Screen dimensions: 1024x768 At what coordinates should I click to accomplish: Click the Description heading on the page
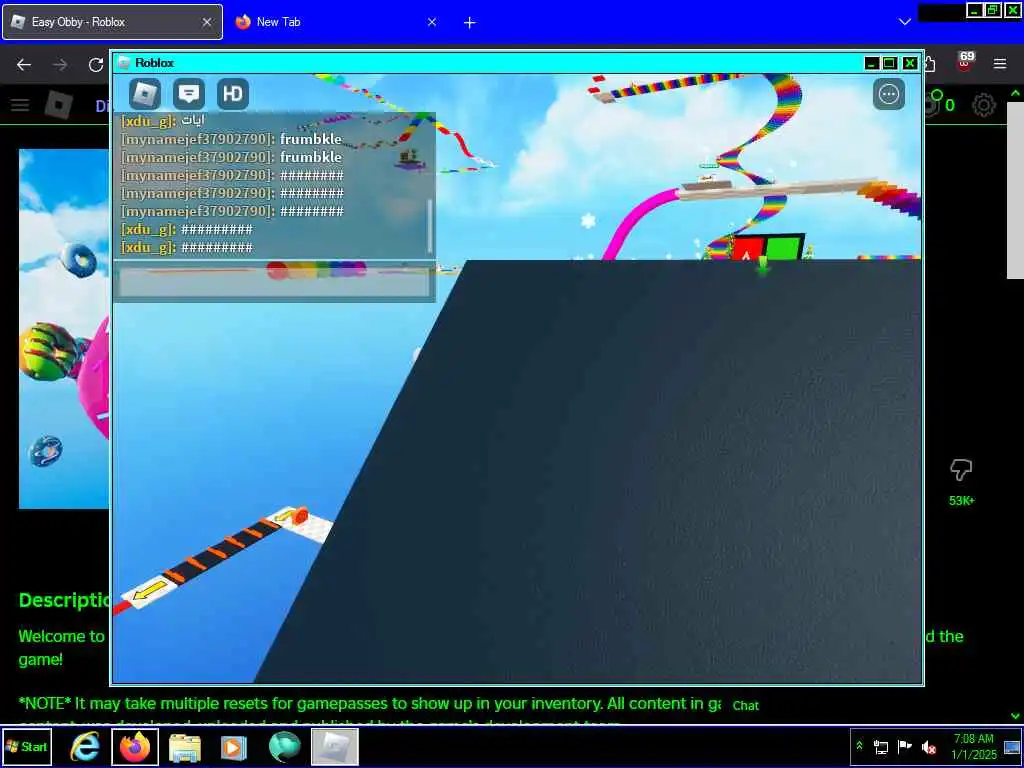[x=63, y=600]
